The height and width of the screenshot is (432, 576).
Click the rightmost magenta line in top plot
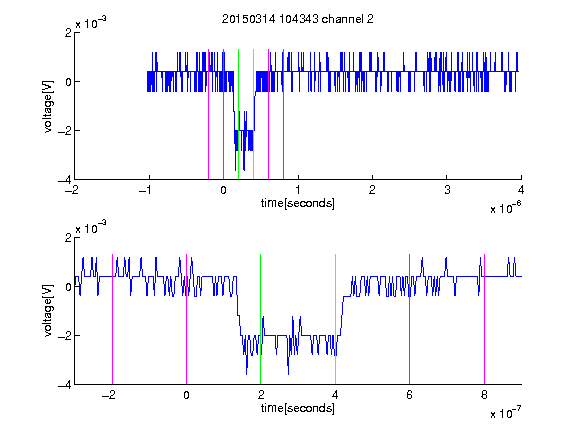tap(283, 114)
